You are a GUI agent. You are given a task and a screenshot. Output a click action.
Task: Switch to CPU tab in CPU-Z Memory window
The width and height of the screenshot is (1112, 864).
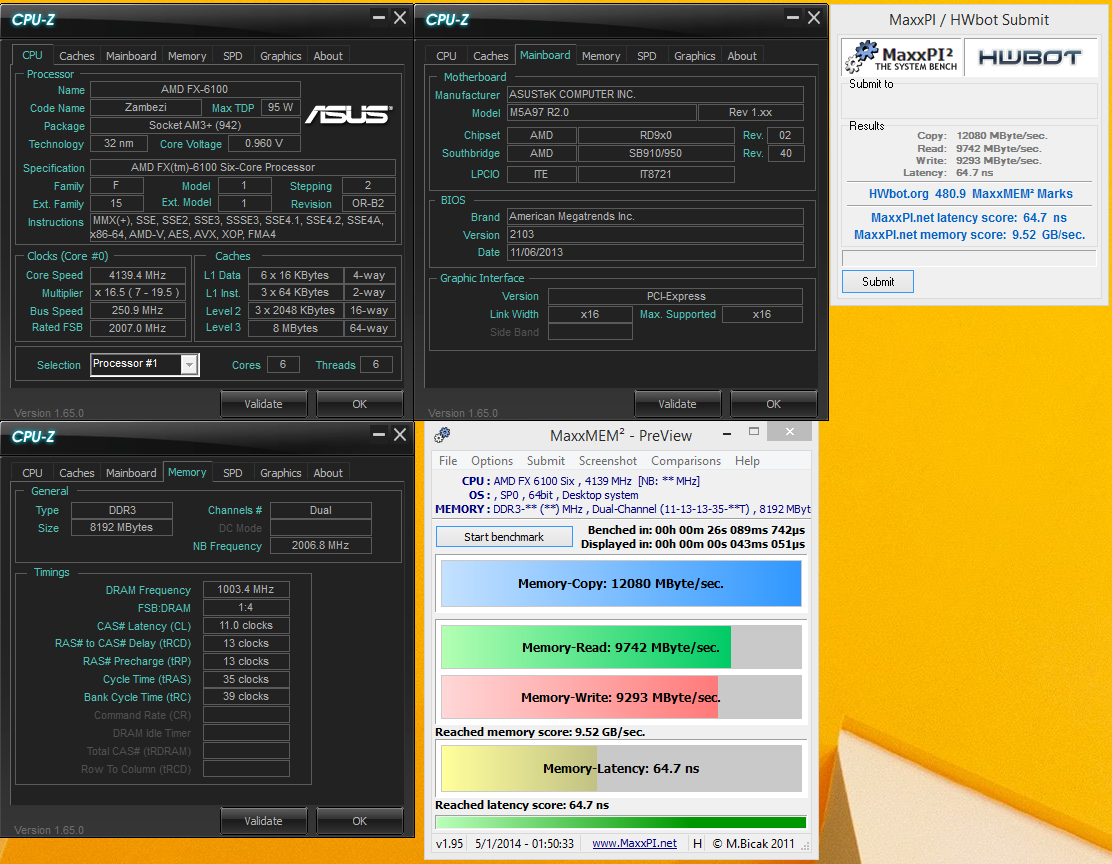32,473
